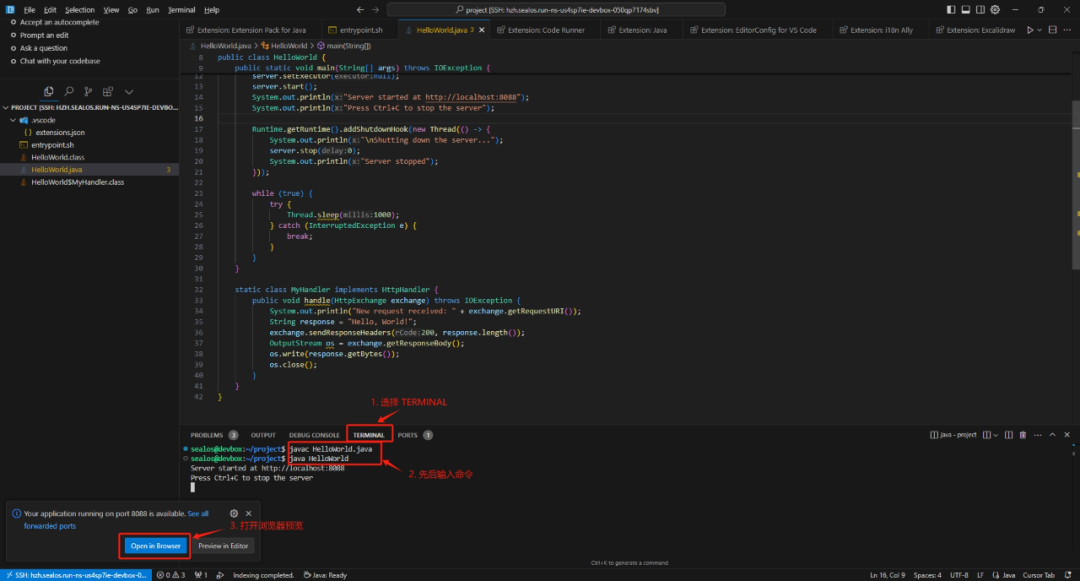Screen dimensions: 1080x581
Task: Show additional sidebar views chevron
Action: point(129,91)
